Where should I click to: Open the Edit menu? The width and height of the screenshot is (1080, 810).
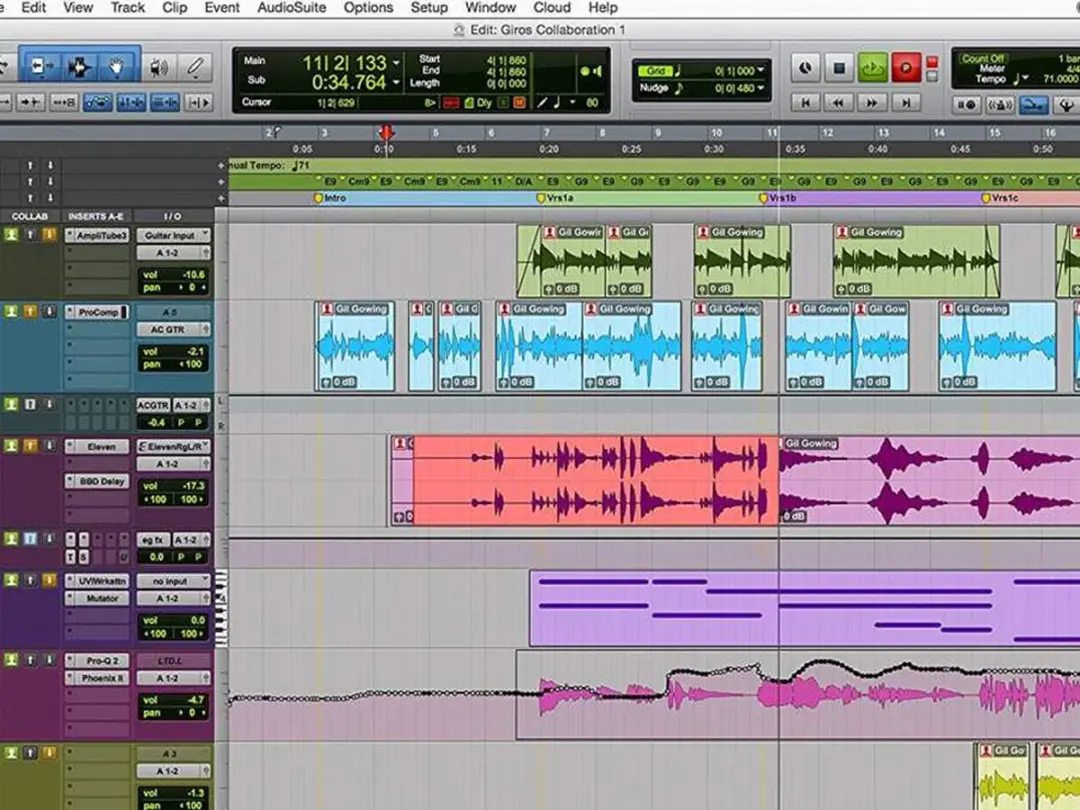point(33,8)
